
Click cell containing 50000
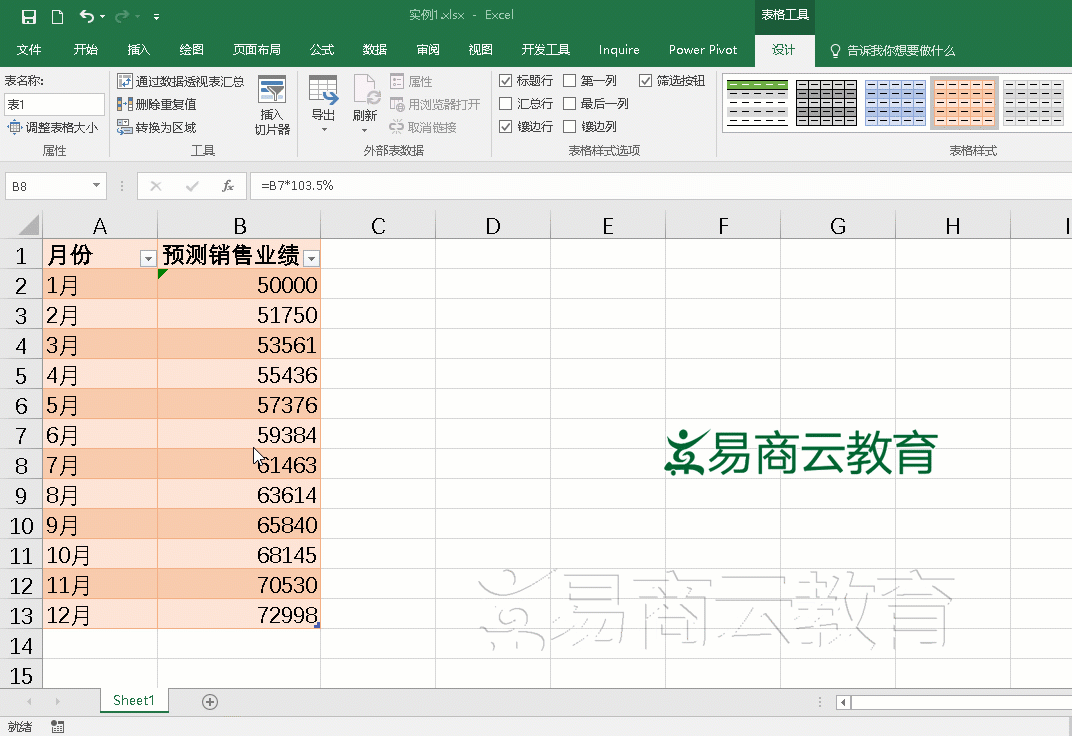(x=239, y=285)
